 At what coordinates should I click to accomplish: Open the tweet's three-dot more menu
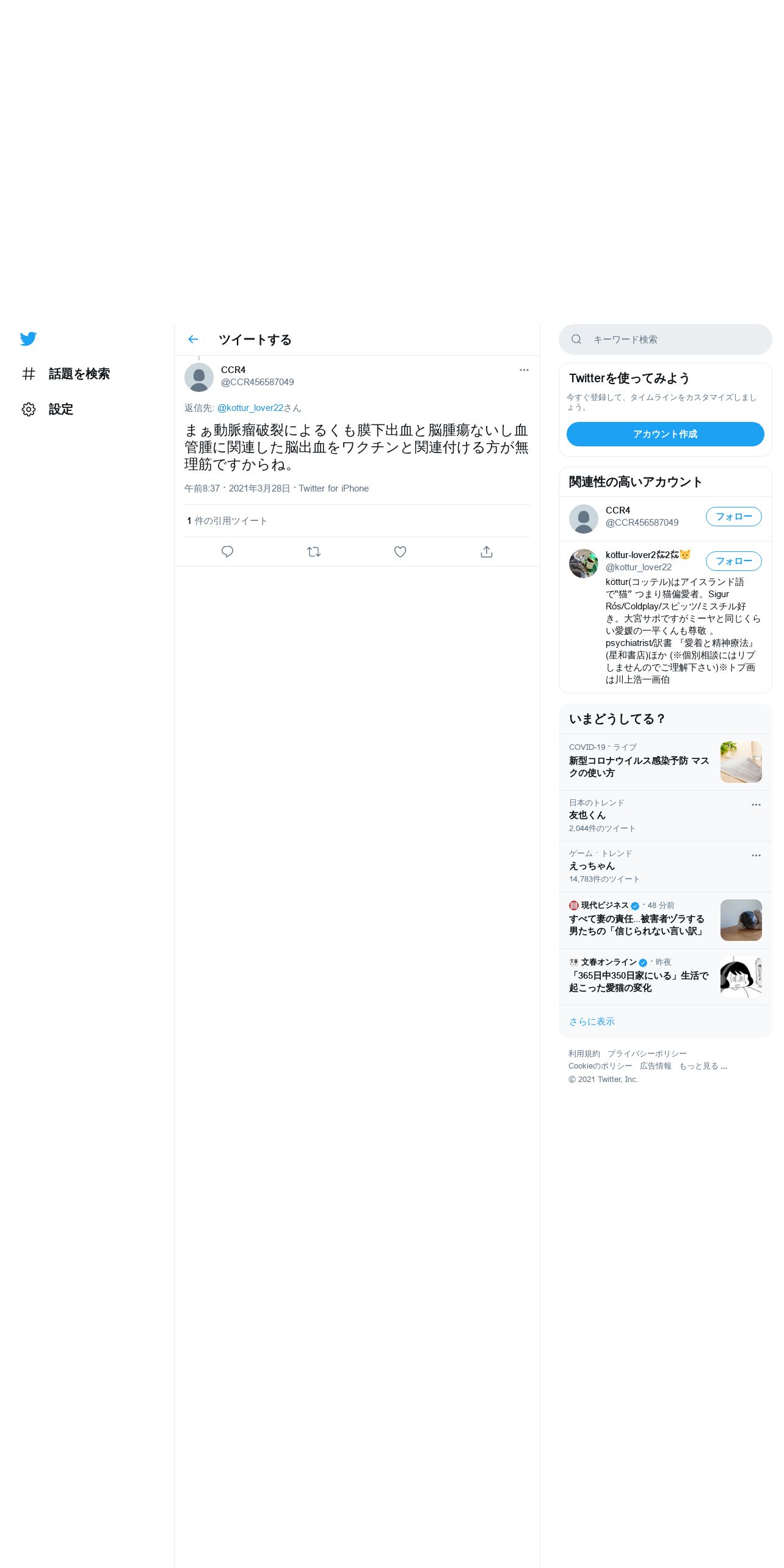click(524, 370)
